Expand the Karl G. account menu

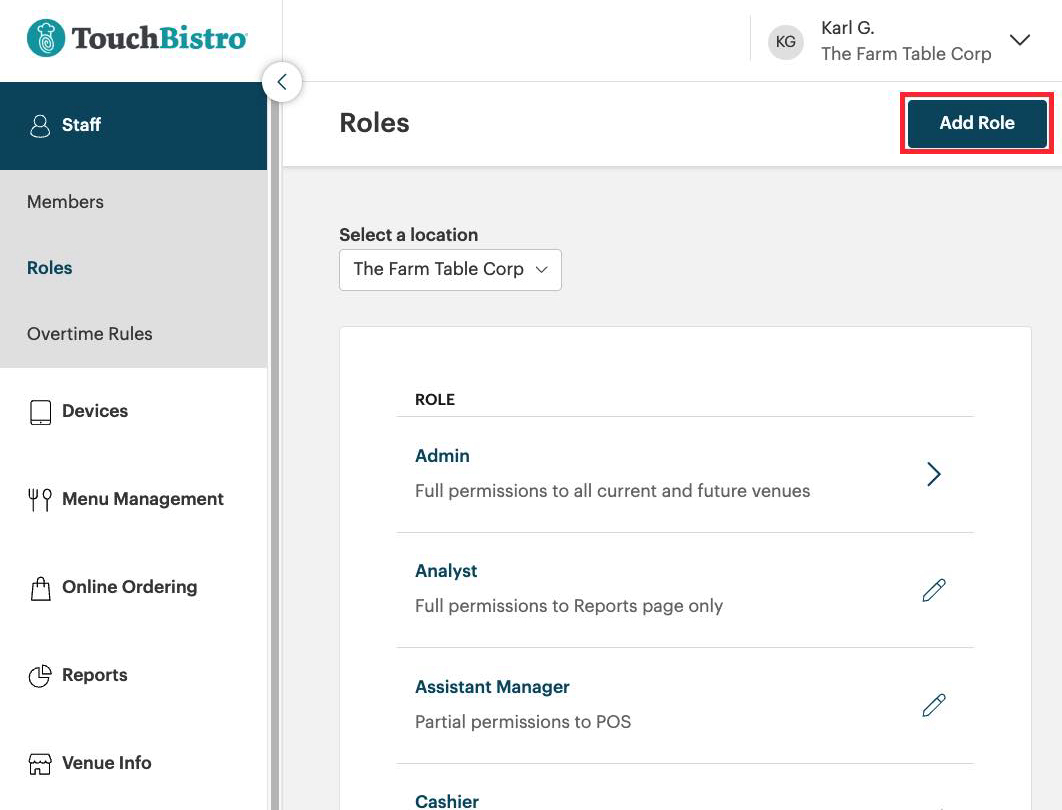tap(1018, 40)
